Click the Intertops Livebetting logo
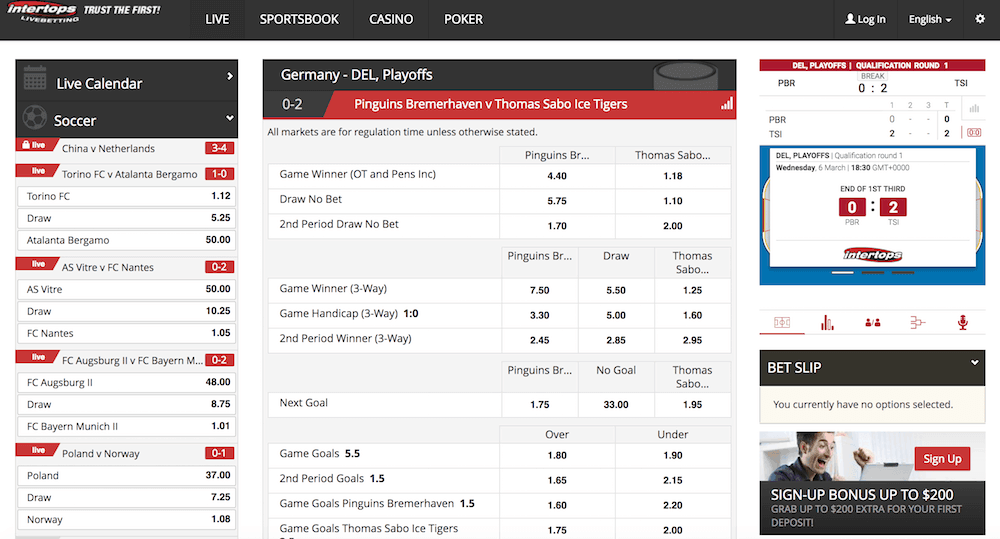The height and width of the screenshot is (539, 1000). click(43, 12)
